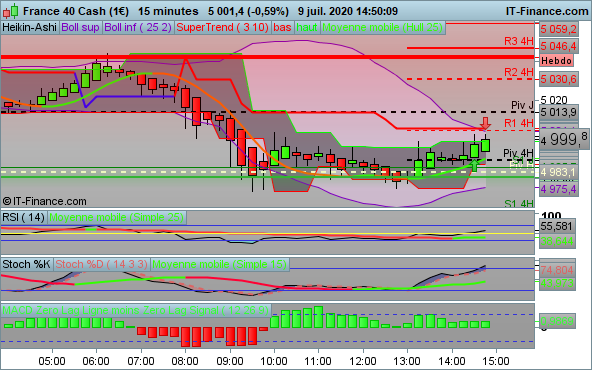Image resolution: width=592 pixels, height=370 pixels.
Task: Click the RSI value 55,581 tag
Action: click(557, 227)
